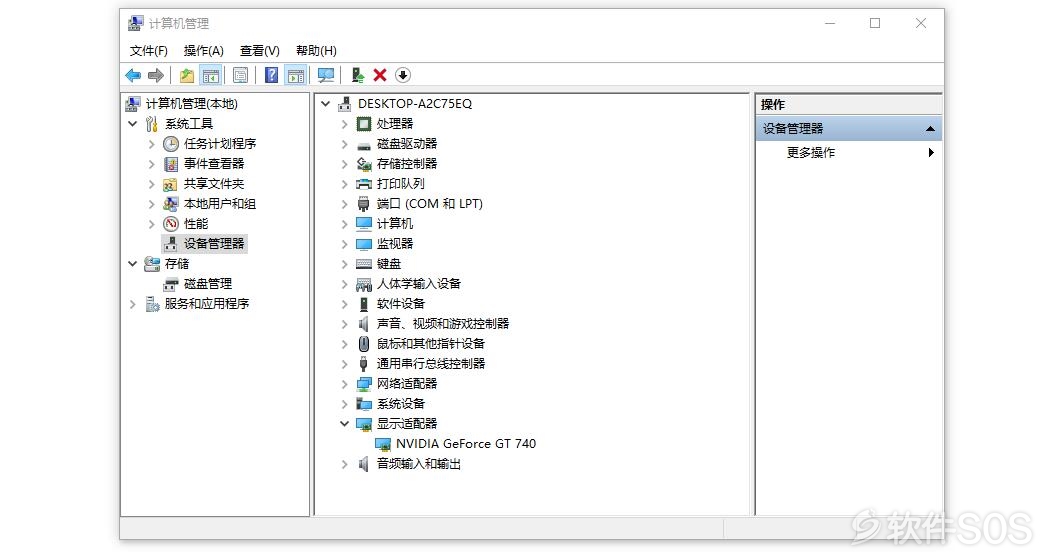Collapse the DESKTOP-A2C75EQ root node
Viewport: 1048px width, 556px height.
(325, 104)
